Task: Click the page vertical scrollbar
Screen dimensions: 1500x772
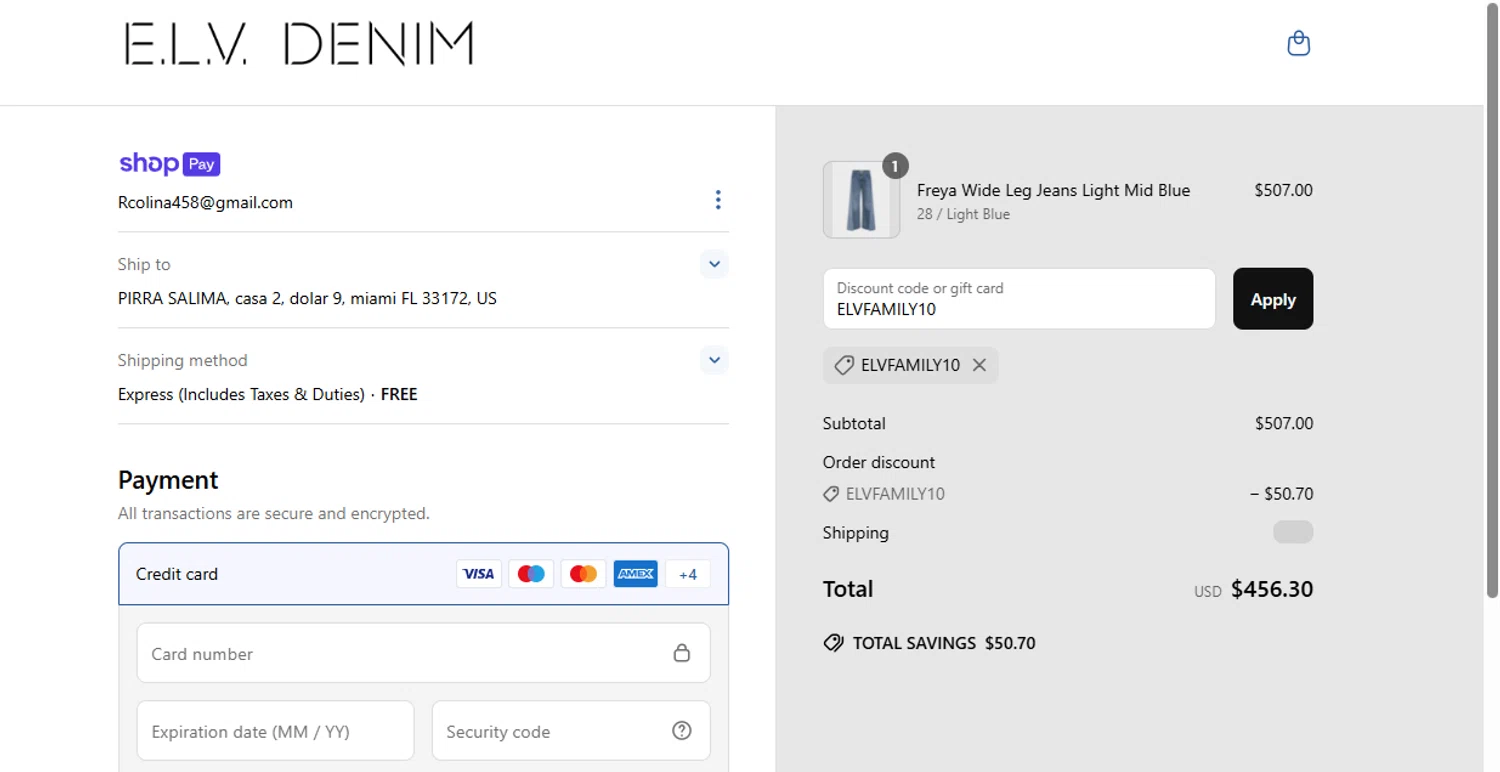Action: coord(1492,300)
